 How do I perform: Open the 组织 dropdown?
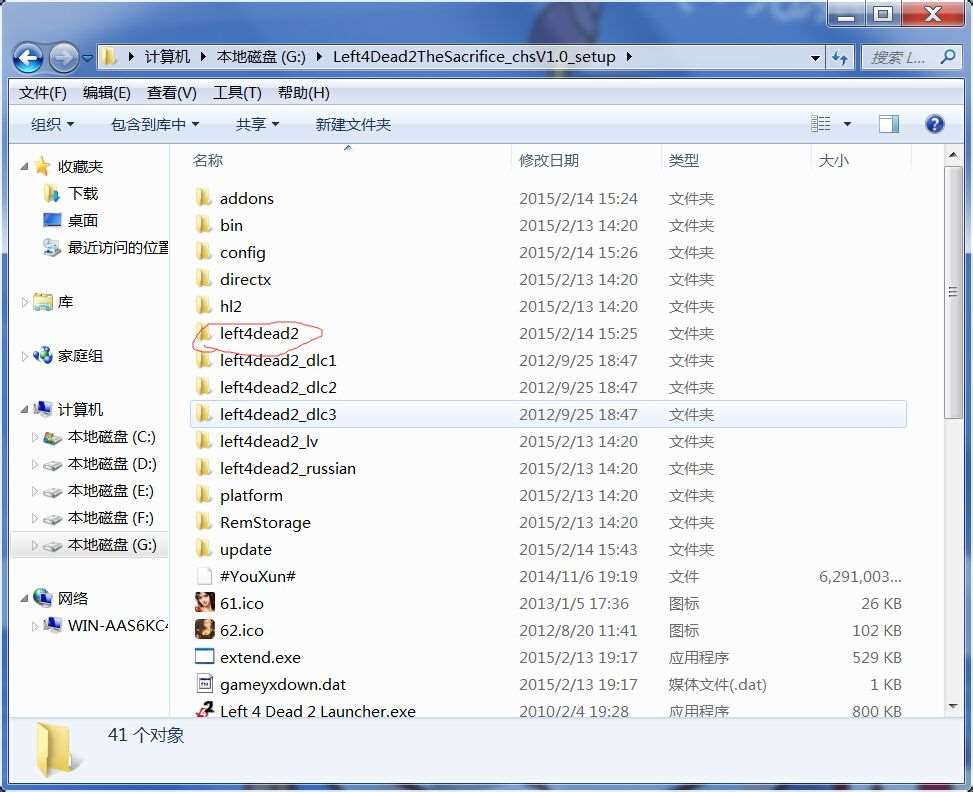[x=53, y=125]
